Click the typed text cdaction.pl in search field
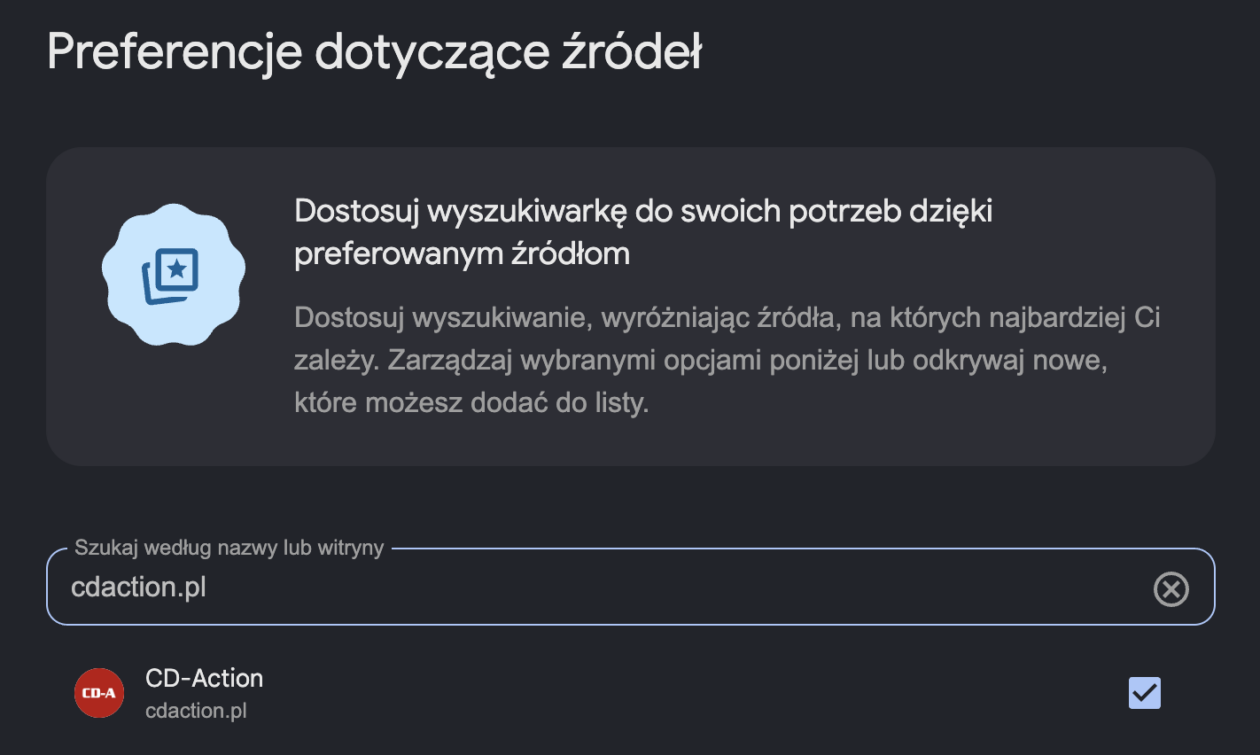Image resolution: width=1260 pixels, height=755 pixels. click(139, 587)
